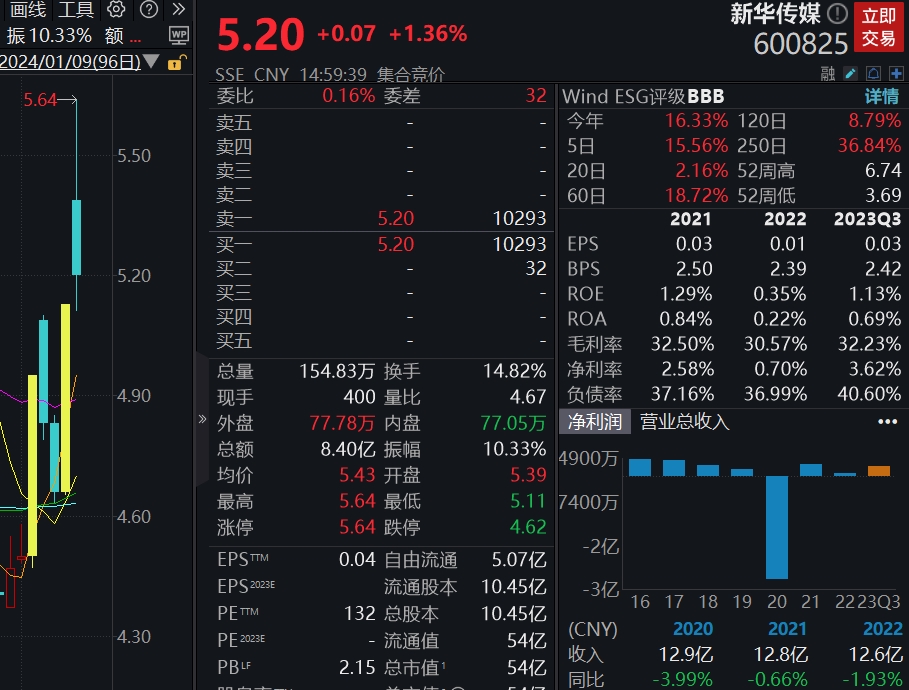Click the 融 margin trading indicator
This screenshot has width=909, height=690.
[x=827, y=73]
